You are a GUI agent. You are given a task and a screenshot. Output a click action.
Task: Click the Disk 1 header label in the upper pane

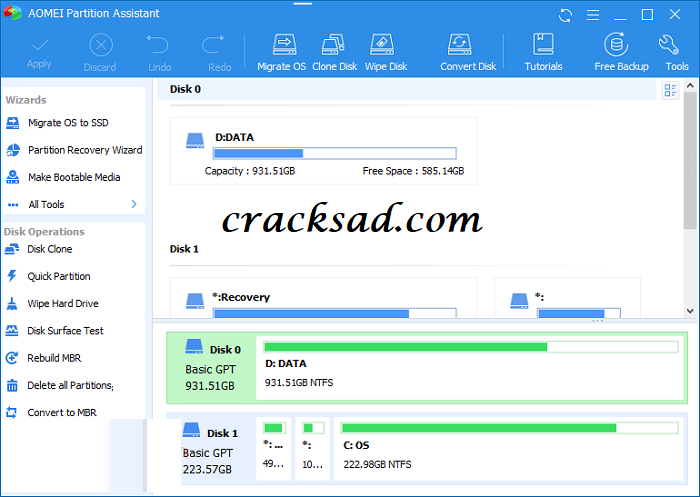184,249
